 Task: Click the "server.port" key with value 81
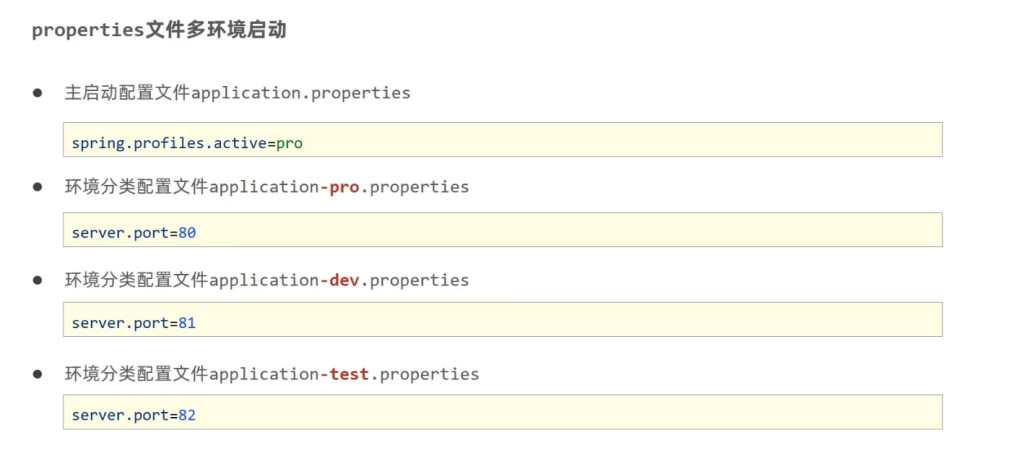pos(119,323)
